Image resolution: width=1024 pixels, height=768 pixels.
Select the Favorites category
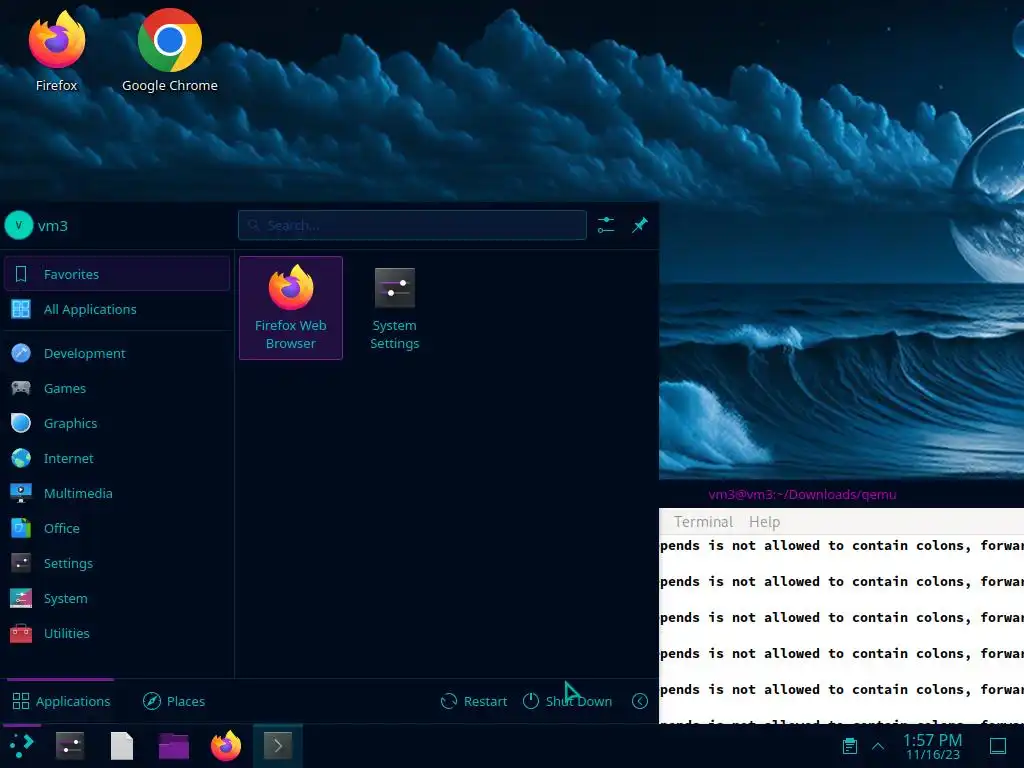[x=117, y=274]
